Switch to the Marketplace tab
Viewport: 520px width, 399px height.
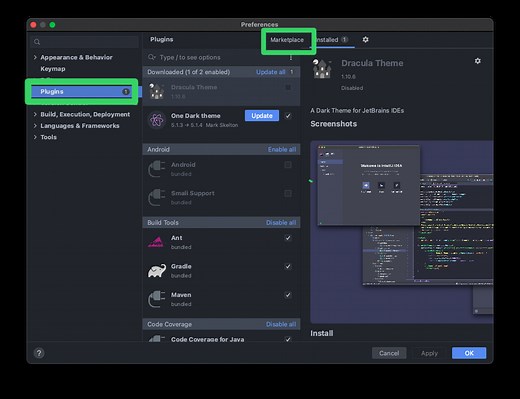click(x=287, y=40)
